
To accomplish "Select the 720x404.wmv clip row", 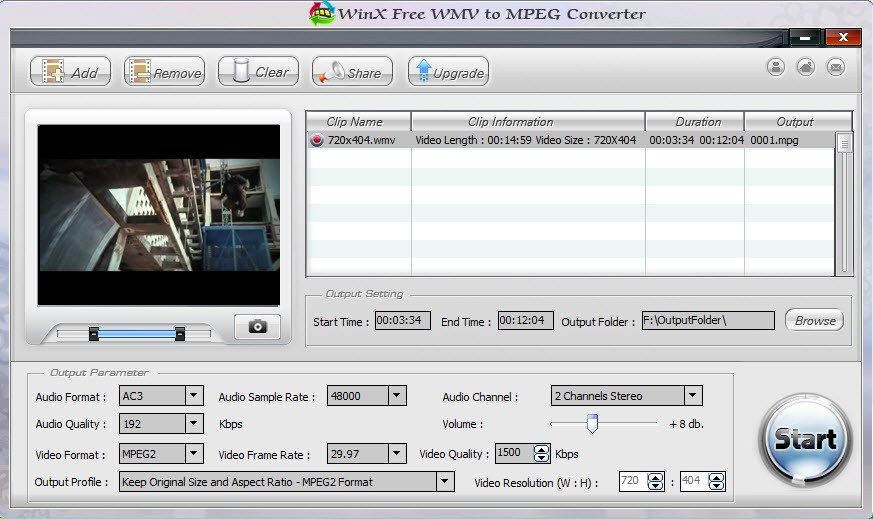I will [571, 140].
